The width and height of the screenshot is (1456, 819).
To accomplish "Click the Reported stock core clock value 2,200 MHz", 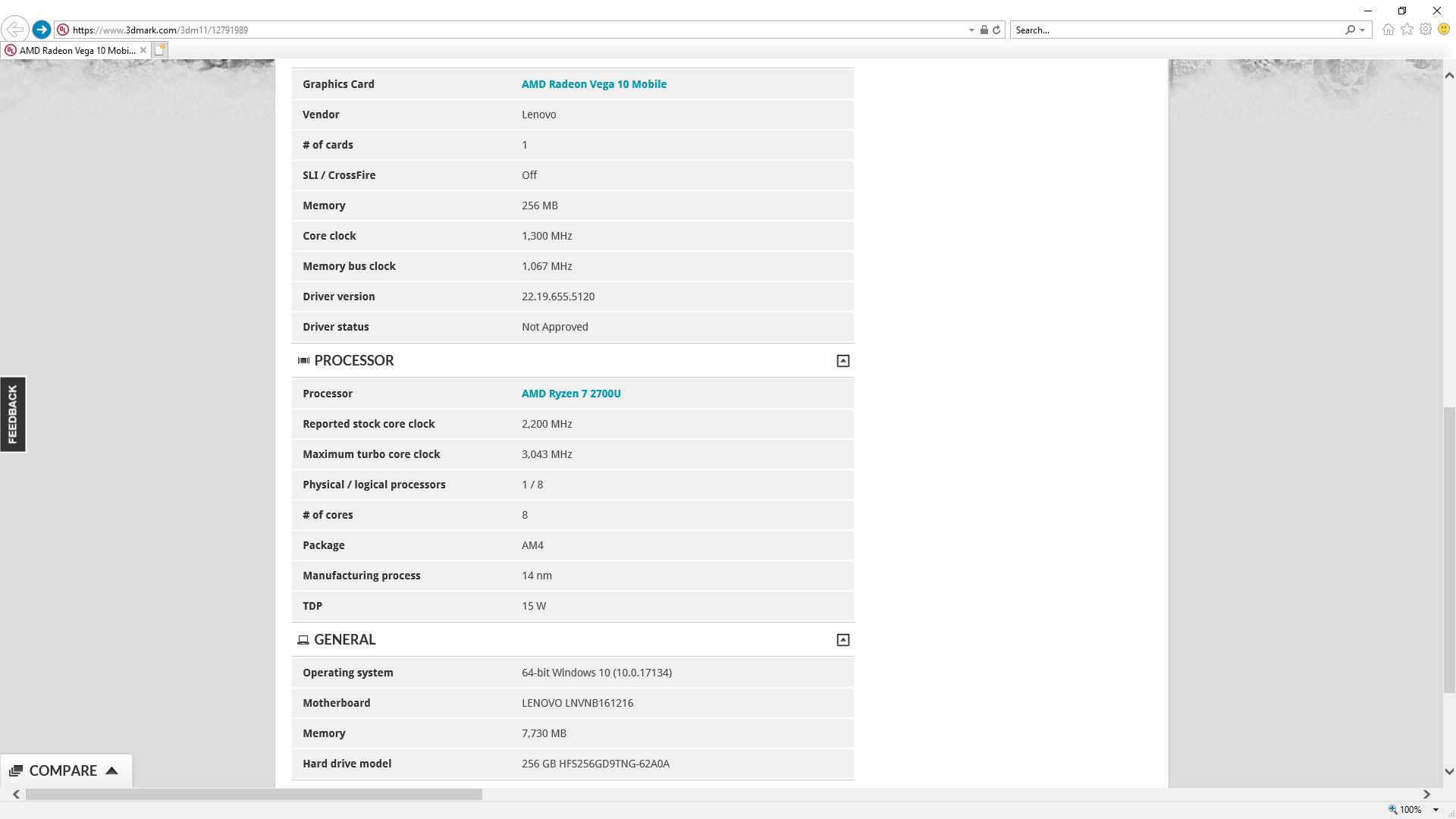I will coord(547,424).
